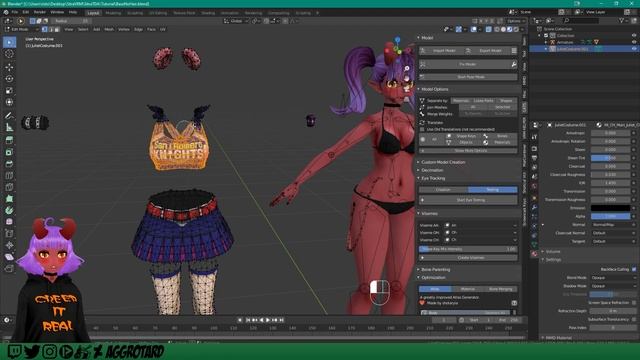Adjust the Alpha value slider
Viewport: 640px width, 360px height.
pos(611,216)
